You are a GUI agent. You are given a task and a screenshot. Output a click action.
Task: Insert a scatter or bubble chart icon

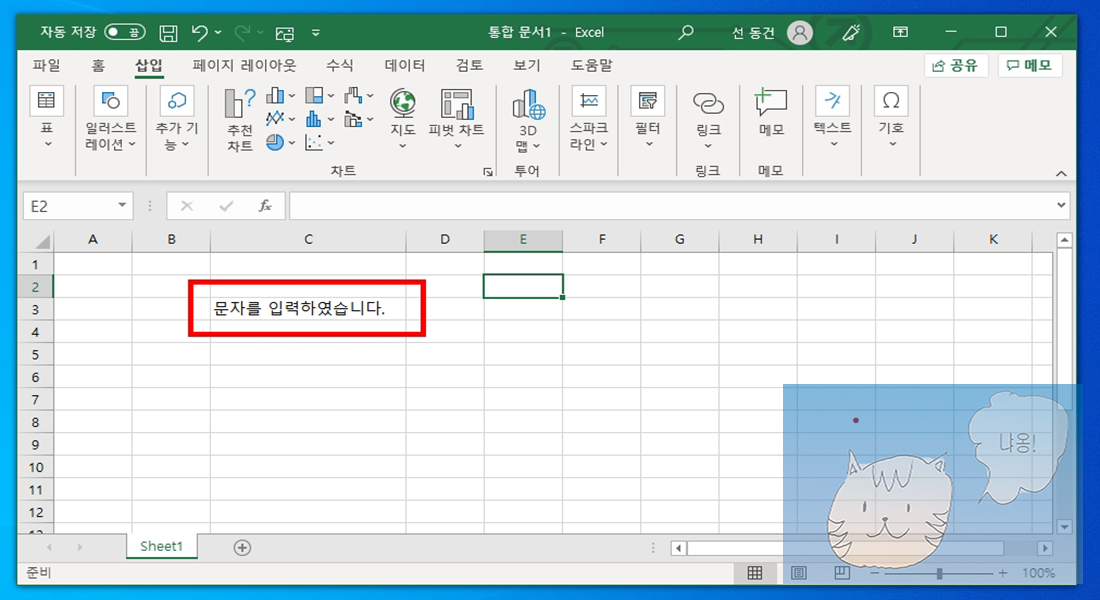point(314,142)
